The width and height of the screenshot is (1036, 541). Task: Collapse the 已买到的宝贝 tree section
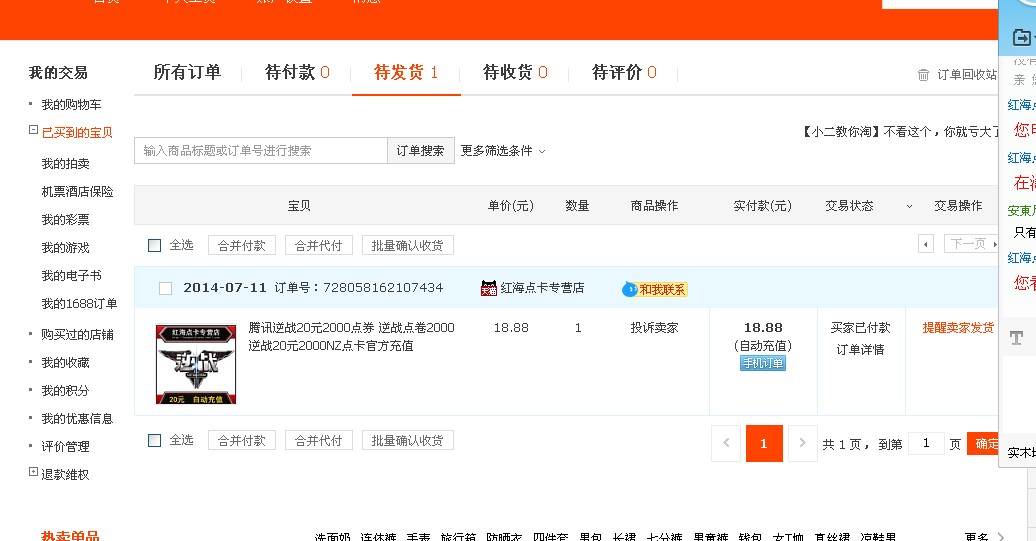33,130
